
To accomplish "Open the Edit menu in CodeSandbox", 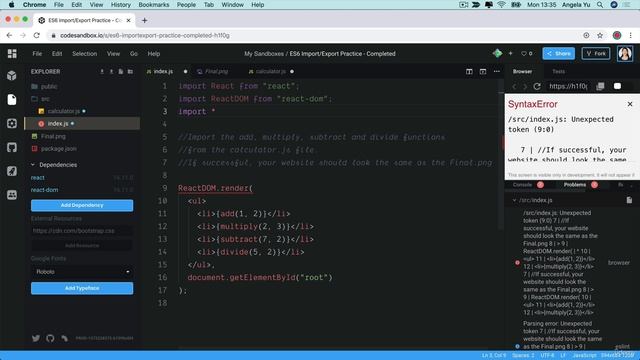I will coord(57,53).
